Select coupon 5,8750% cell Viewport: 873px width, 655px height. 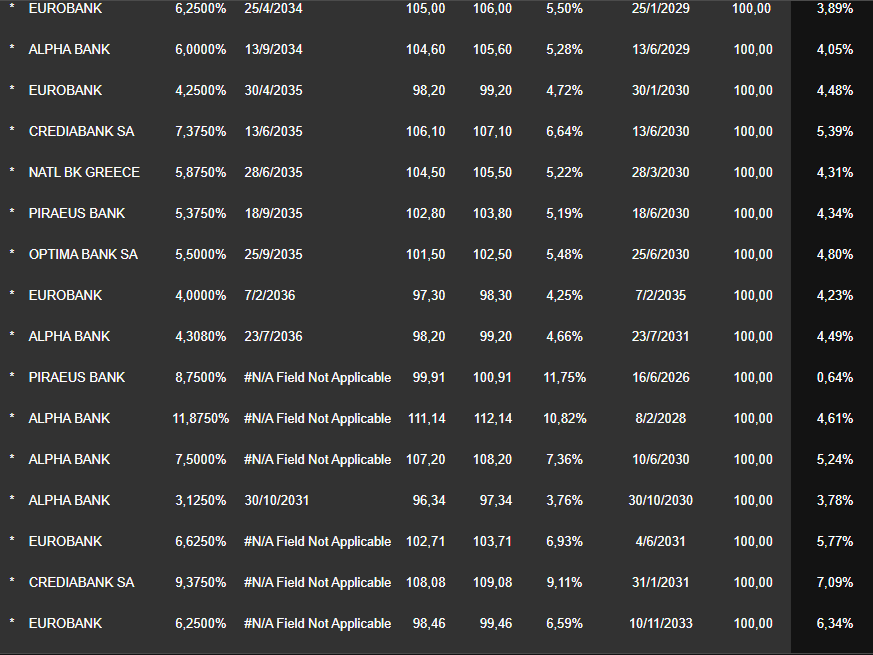[200, 172]
